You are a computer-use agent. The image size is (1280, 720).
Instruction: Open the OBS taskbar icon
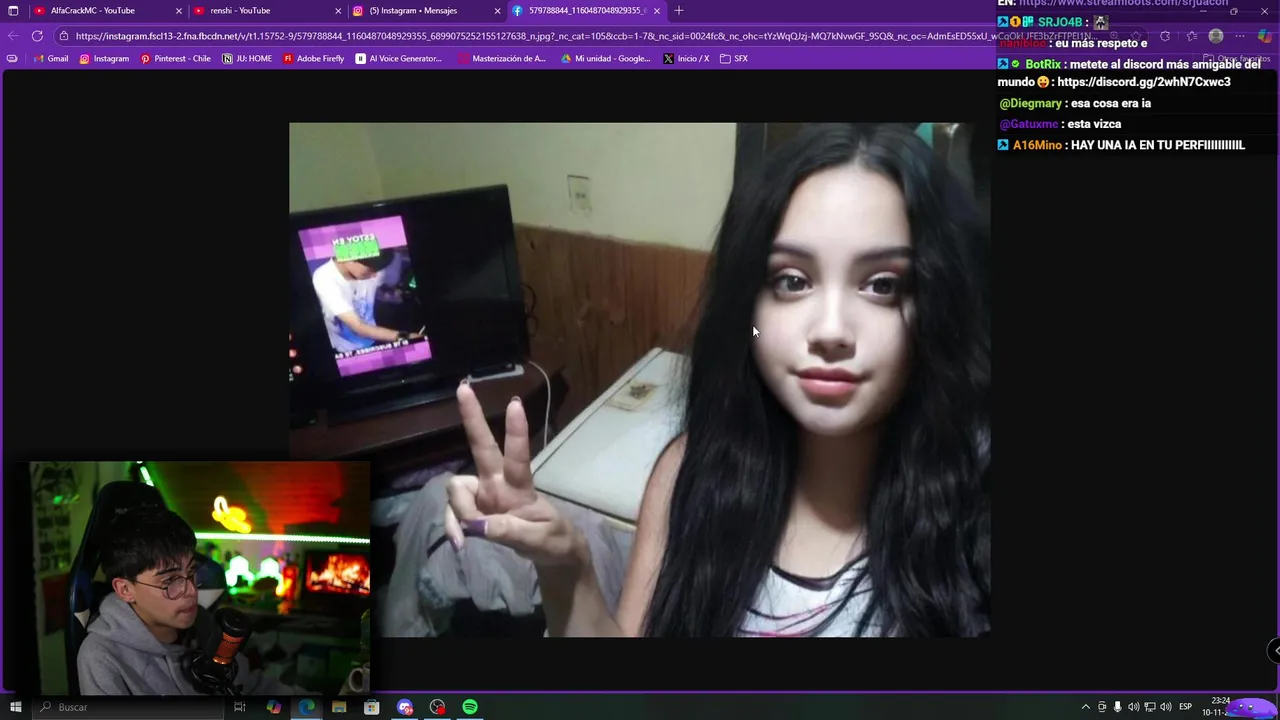437,707
